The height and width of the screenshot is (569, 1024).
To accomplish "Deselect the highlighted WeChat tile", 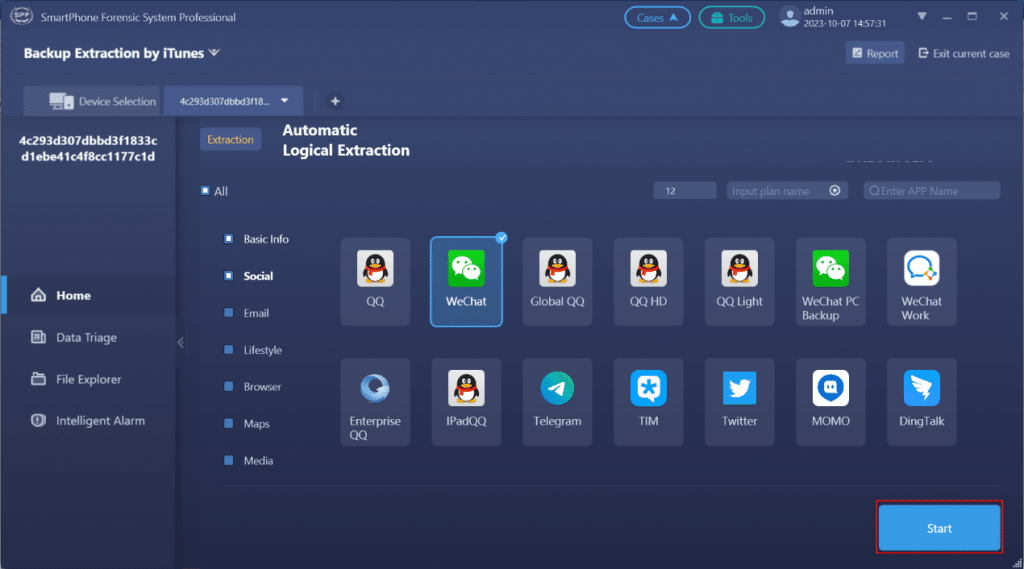I will 466,282.
